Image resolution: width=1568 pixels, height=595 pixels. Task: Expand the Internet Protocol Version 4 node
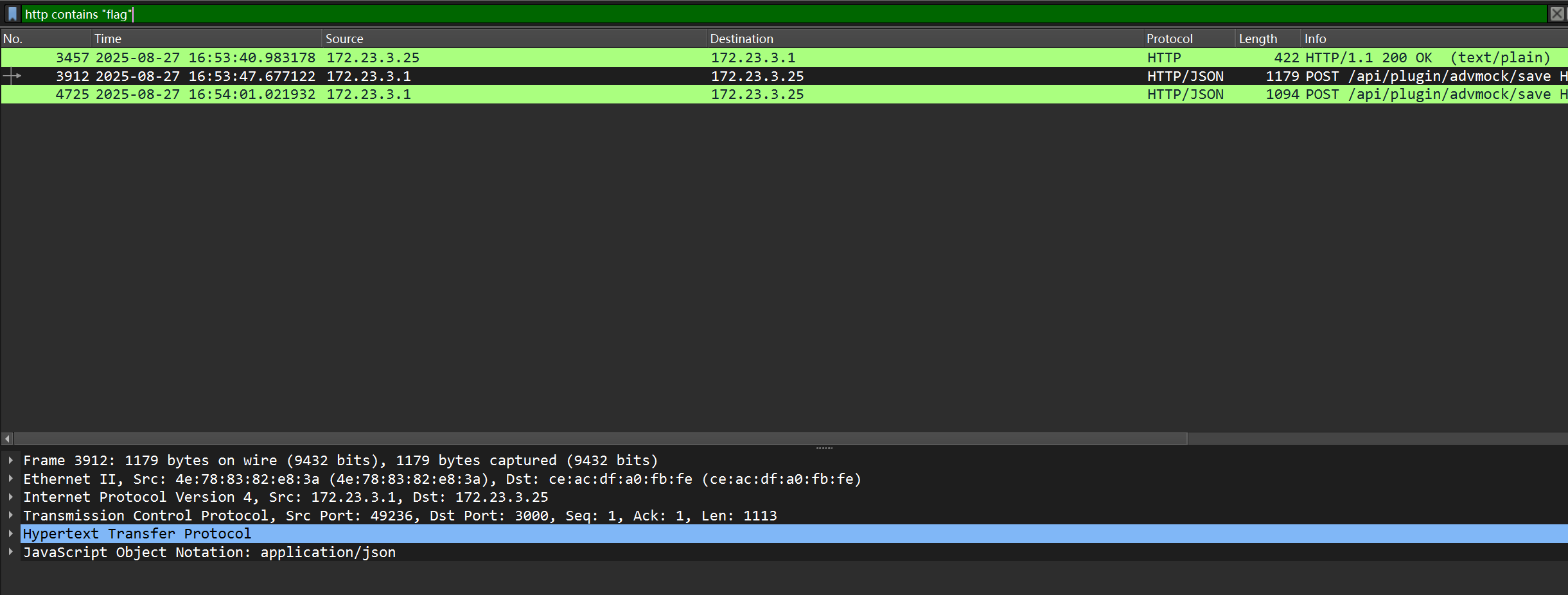point(11,497)
